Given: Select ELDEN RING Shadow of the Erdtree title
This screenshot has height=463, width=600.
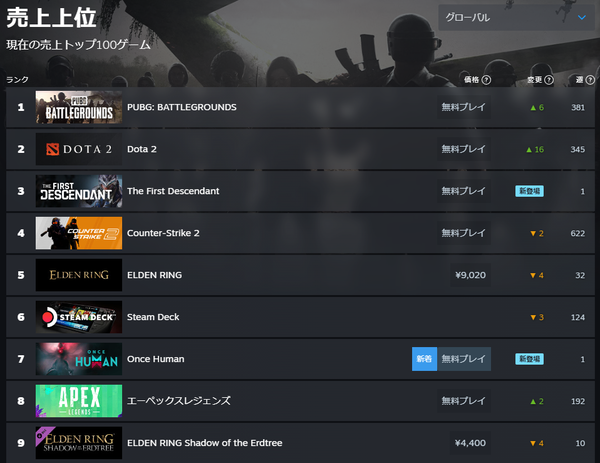Looking at the screenshot, I should click(205, 443).
